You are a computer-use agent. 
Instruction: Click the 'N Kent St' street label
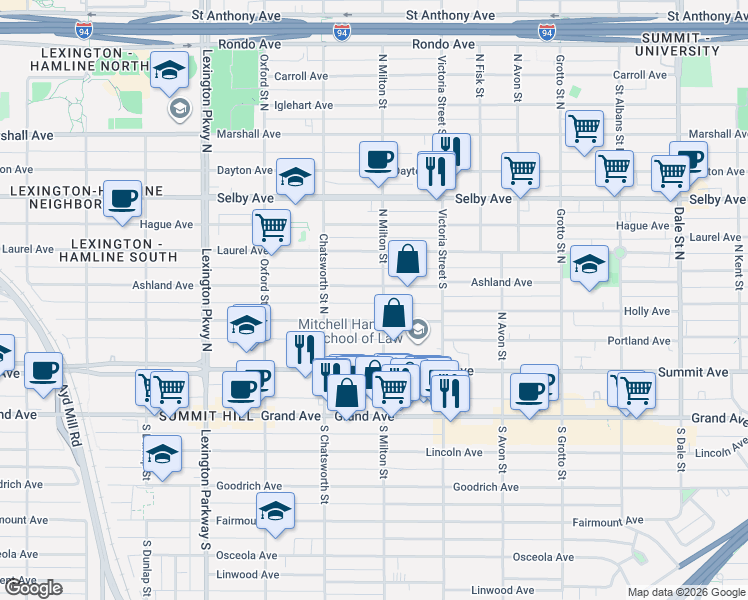[x=739, y=267]
